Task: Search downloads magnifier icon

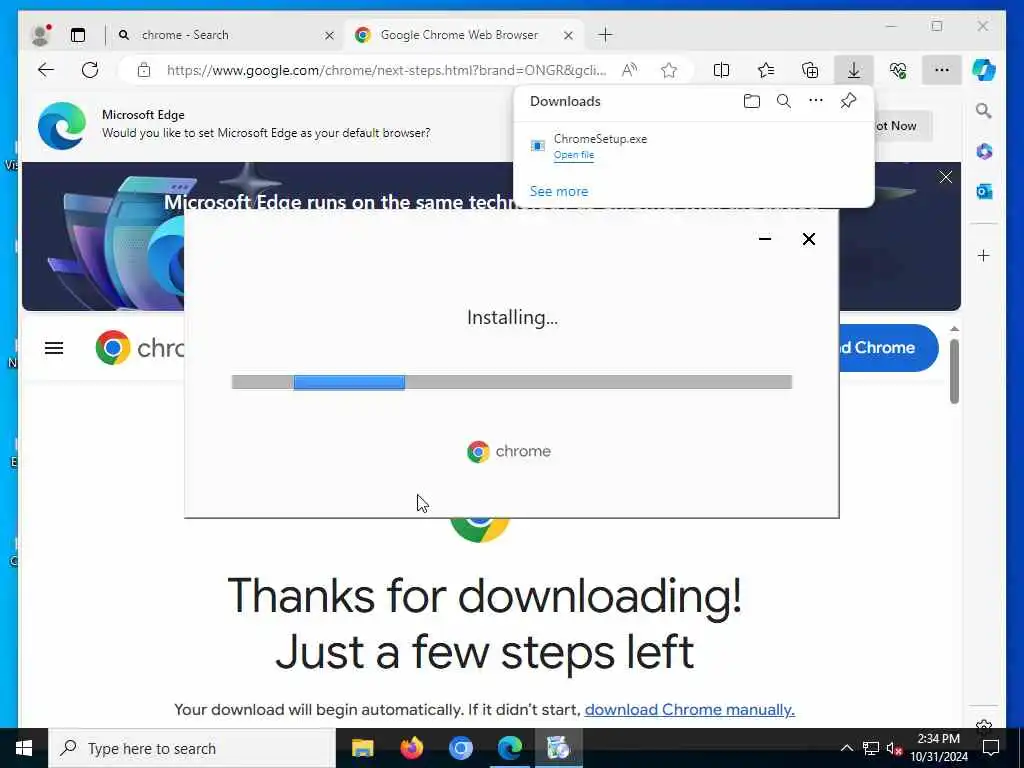Action: point(784,101)
